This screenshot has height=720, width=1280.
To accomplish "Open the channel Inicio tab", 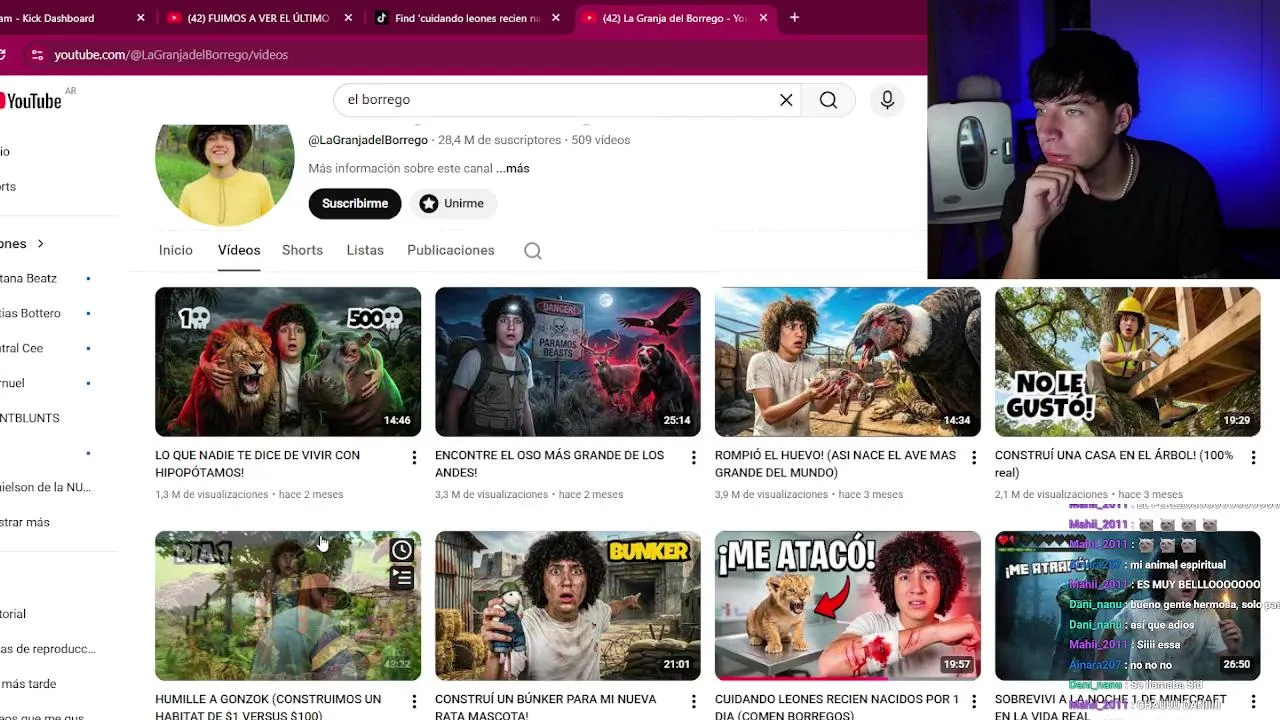I will 175,250.
